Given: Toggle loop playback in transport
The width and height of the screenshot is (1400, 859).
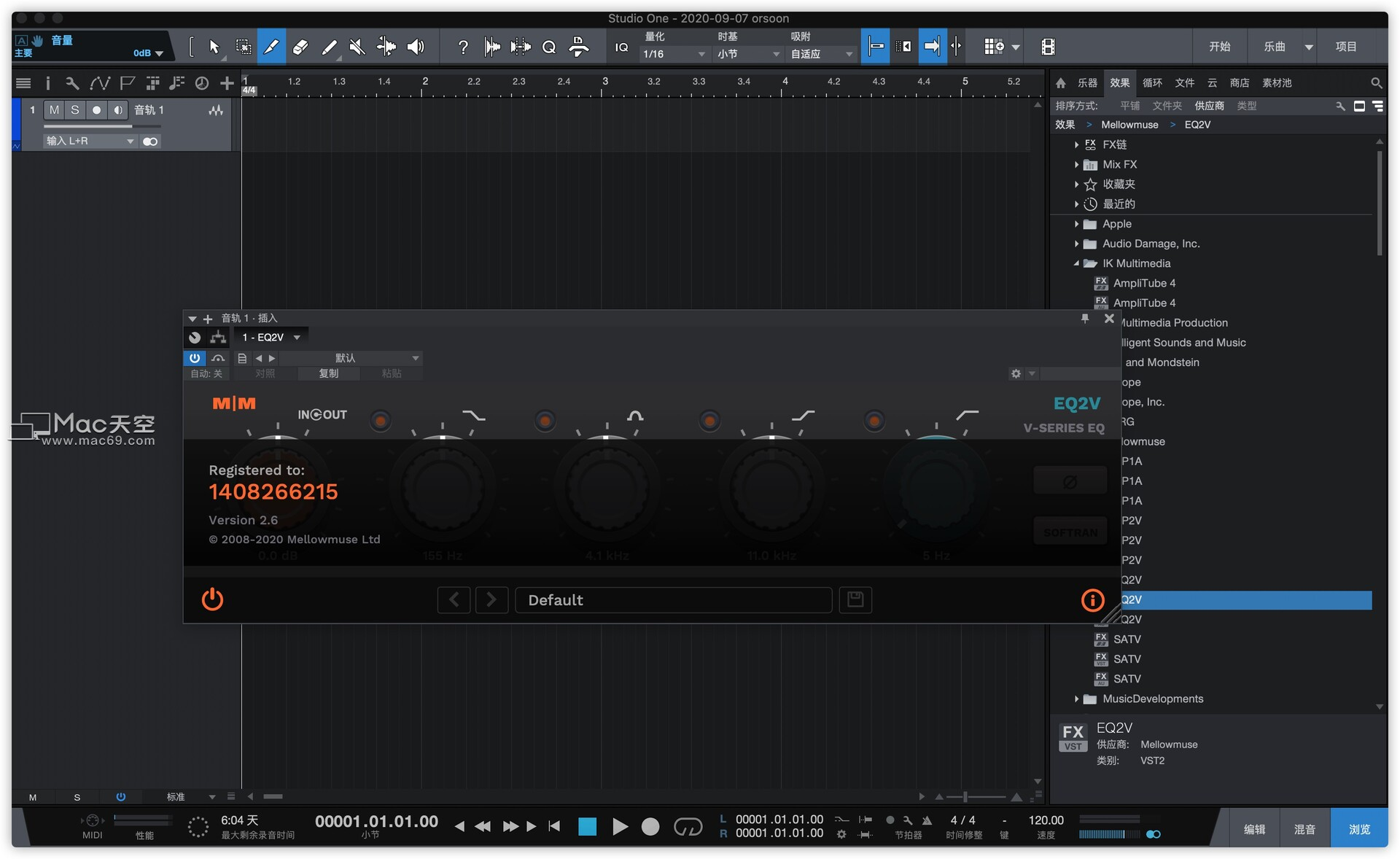Looking at the screenshot, I should point(688,826).
